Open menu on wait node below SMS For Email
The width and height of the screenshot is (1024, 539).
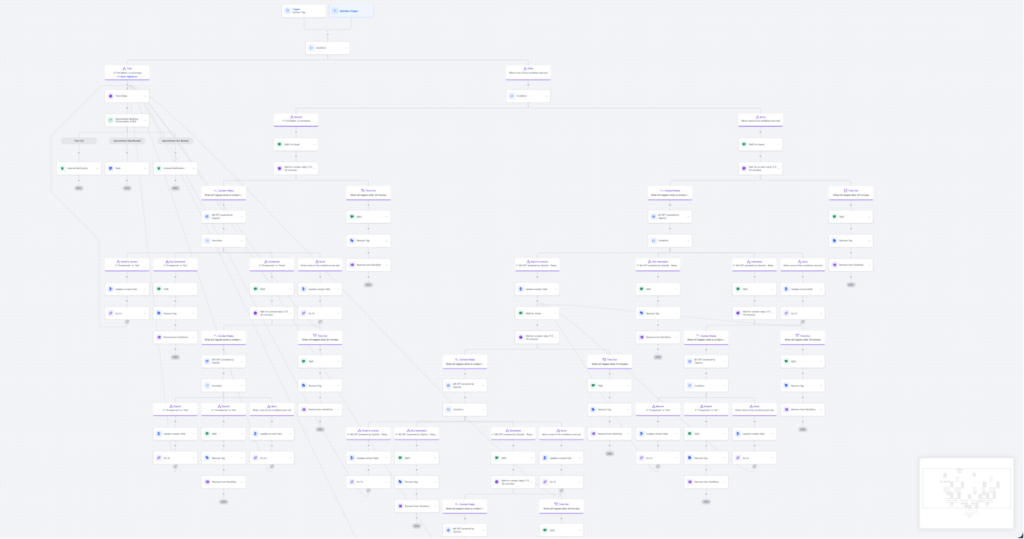click(314, 168)
